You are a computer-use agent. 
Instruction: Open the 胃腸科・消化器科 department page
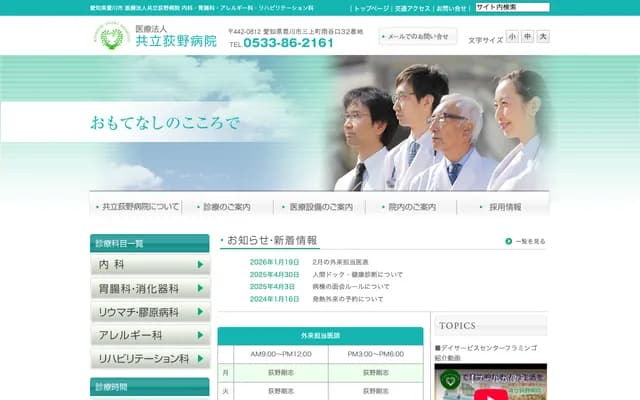(x=150, y=288)
